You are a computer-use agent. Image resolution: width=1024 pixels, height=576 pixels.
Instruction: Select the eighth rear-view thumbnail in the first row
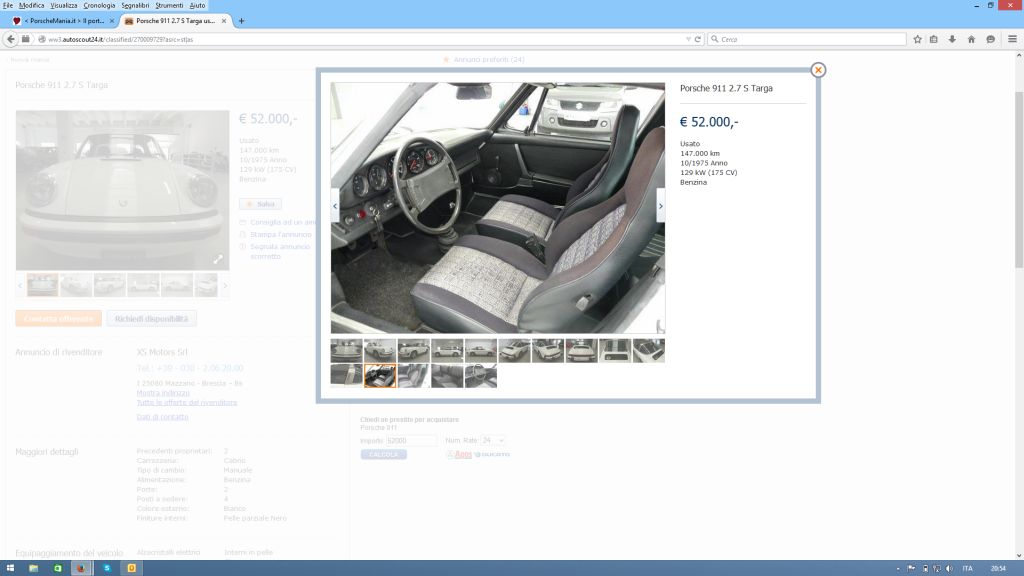pyautogui.click(x=581, y=351)
